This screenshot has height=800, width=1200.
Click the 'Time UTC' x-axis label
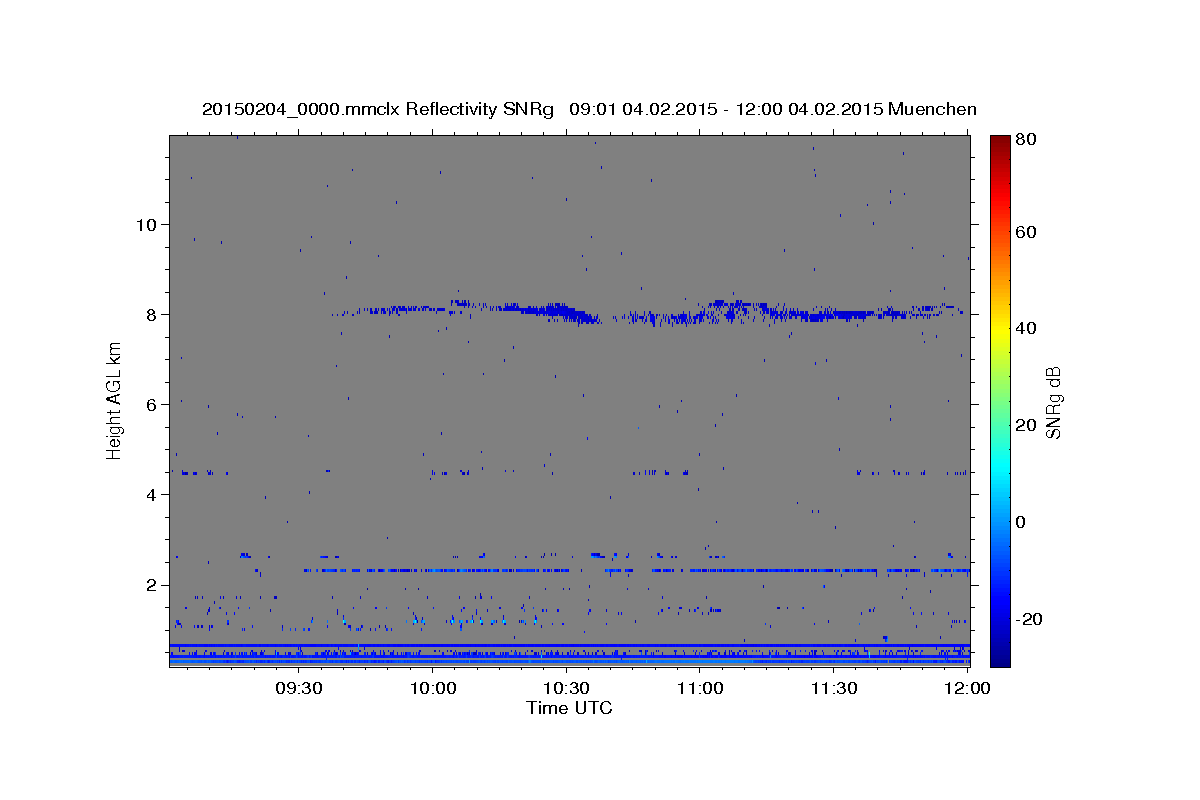pos(569,708)
